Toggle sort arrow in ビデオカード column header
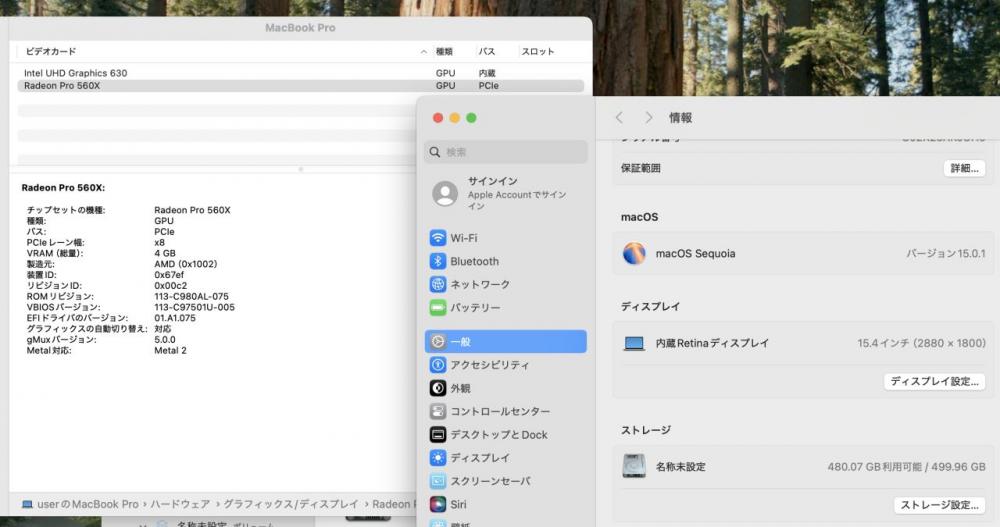 click(x=423, y=52)
